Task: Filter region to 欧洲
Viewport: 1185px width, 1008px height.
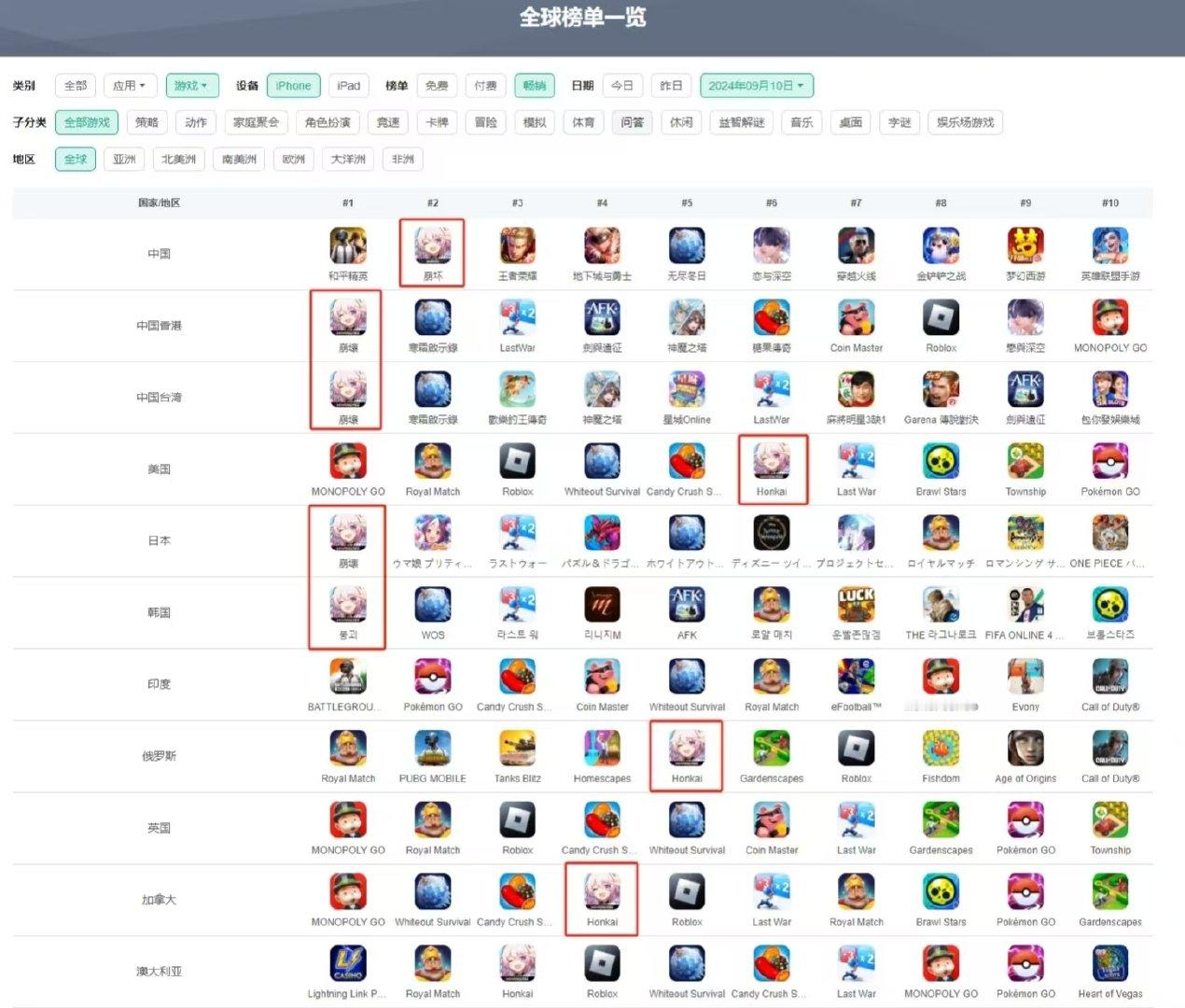Action: [294, 160]
